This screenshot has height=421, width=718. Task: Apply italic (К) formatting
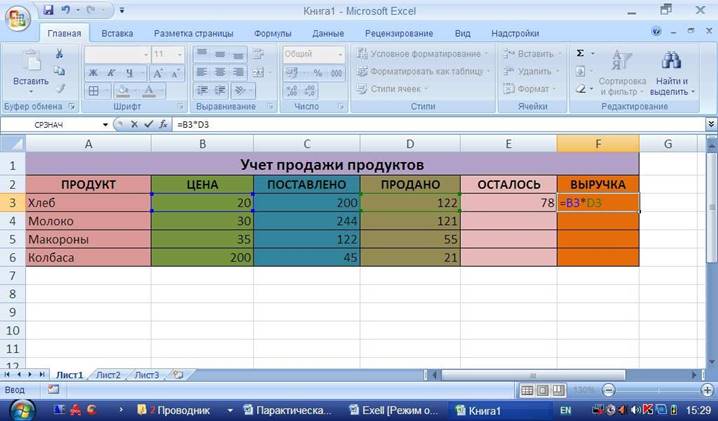pyautogui.click(x=111, y=73)
